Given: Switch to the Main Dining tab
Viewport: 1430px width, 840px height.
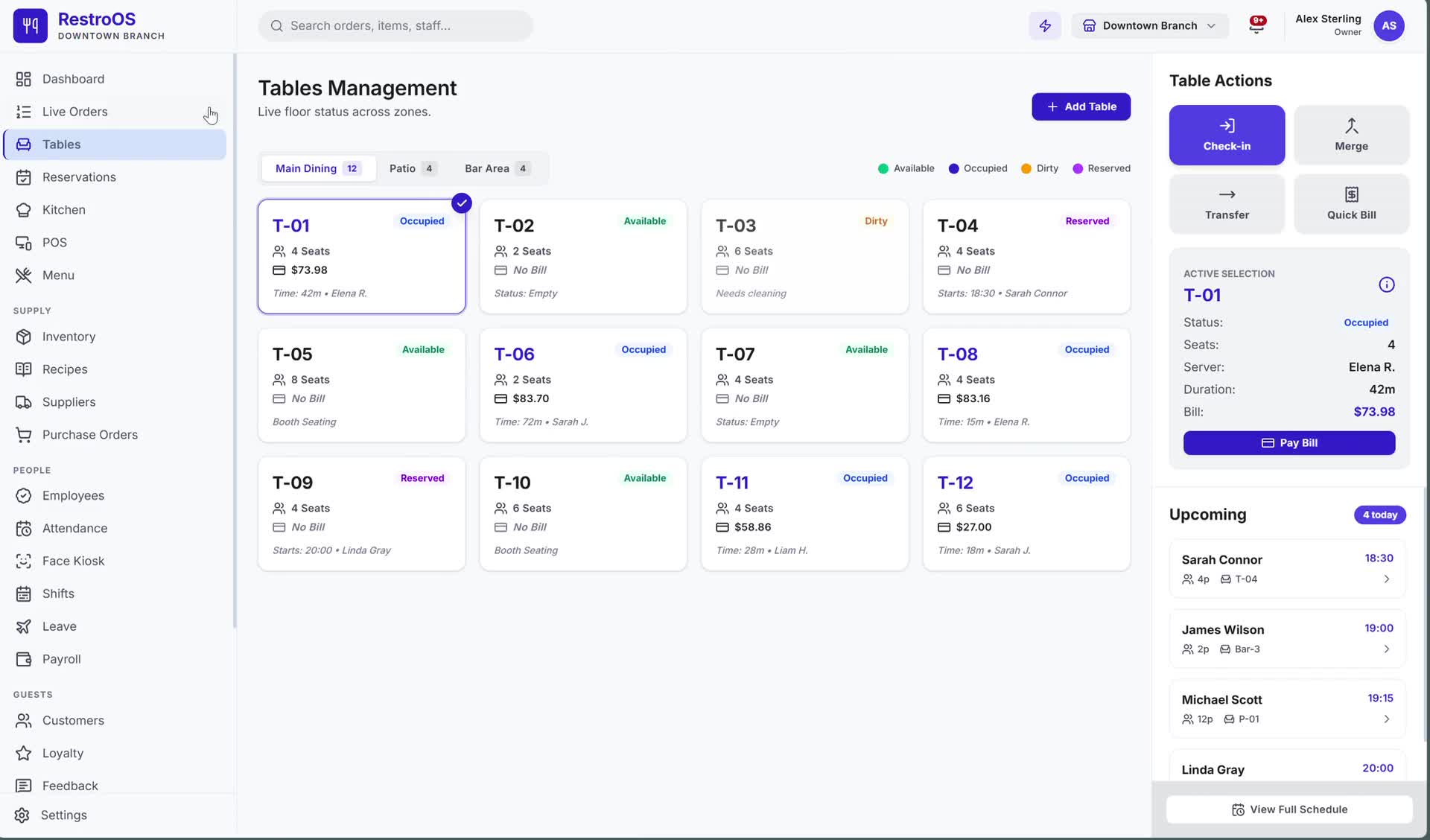Looking at the screenshot, I should [318, 168].
